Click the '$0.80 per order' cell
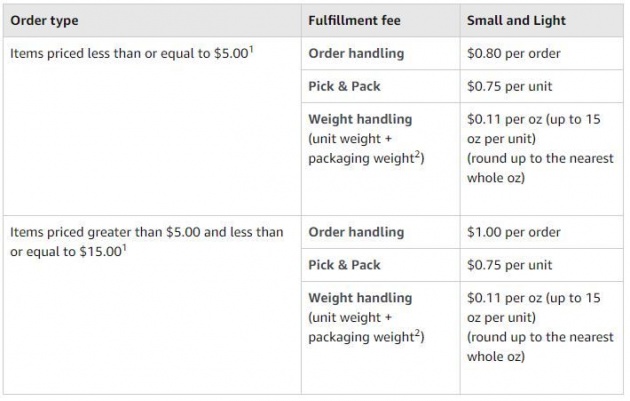 [x=542, y=53]
